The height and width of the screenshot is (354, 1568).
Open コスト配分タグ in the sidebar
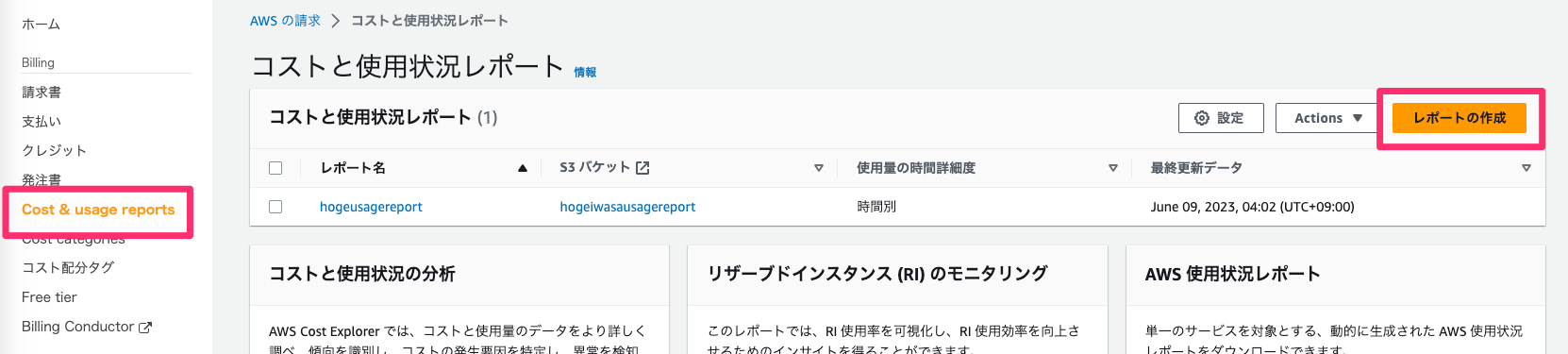[x=68, y=268]
